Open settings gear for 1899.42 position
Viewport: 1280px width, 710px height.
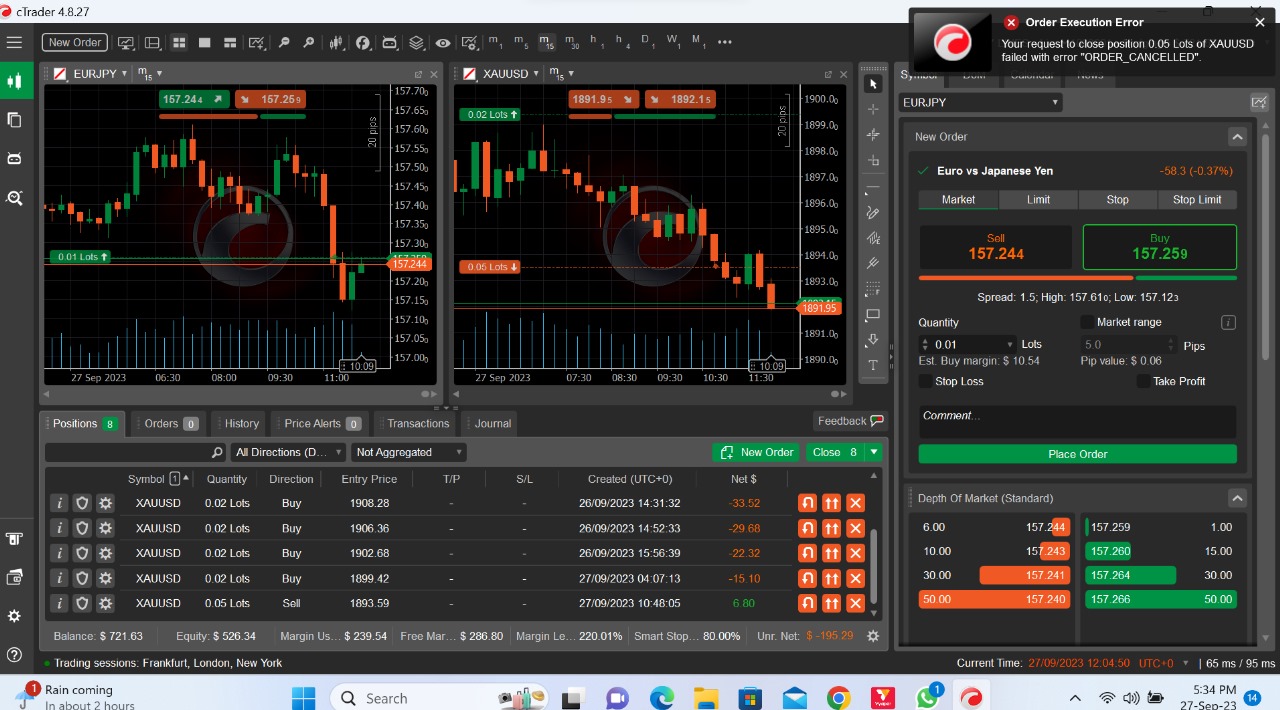[105, 578]
